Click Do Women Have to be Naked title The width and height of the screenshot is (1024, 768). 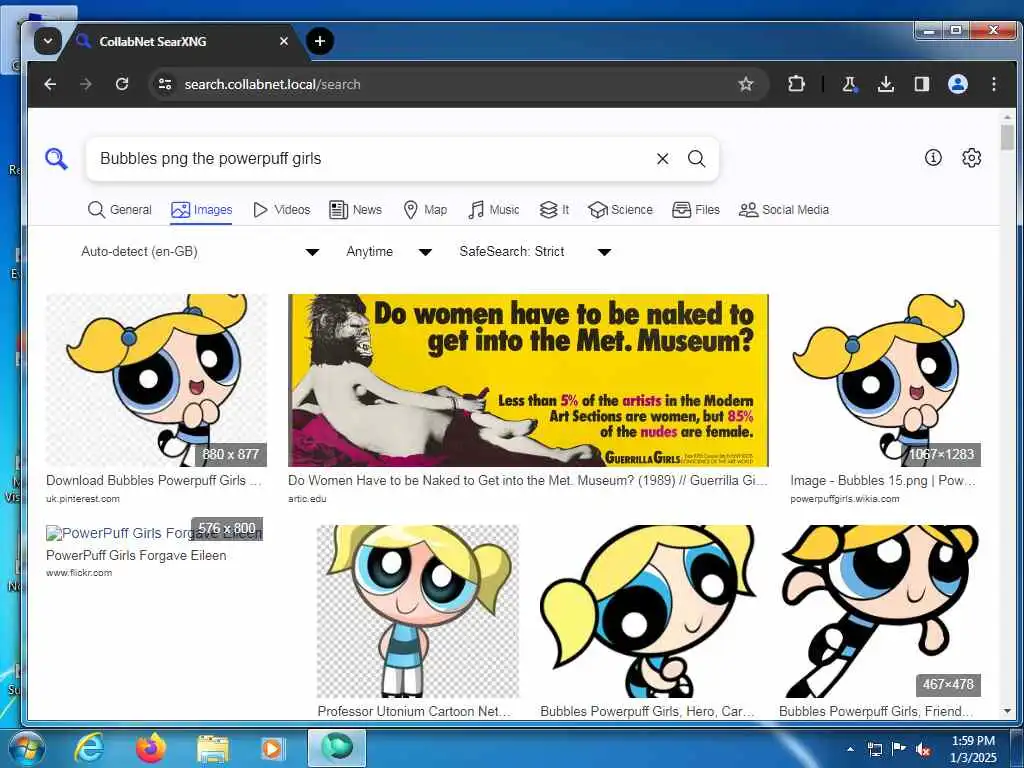528,480
